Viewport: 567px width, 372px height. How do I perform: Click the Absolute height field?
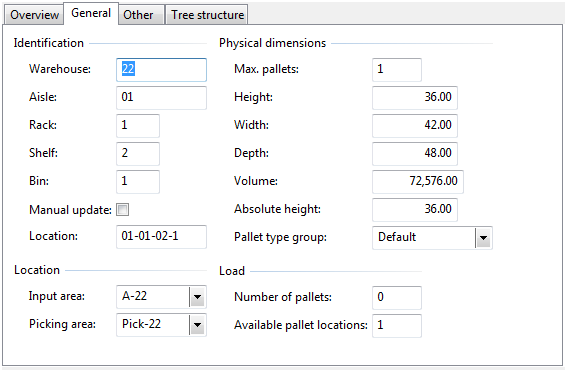[415, 209]
